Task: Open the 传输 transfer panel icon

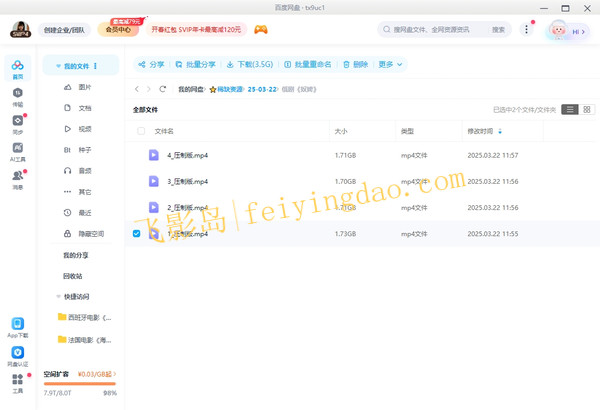Action: [x=18, y=97]
